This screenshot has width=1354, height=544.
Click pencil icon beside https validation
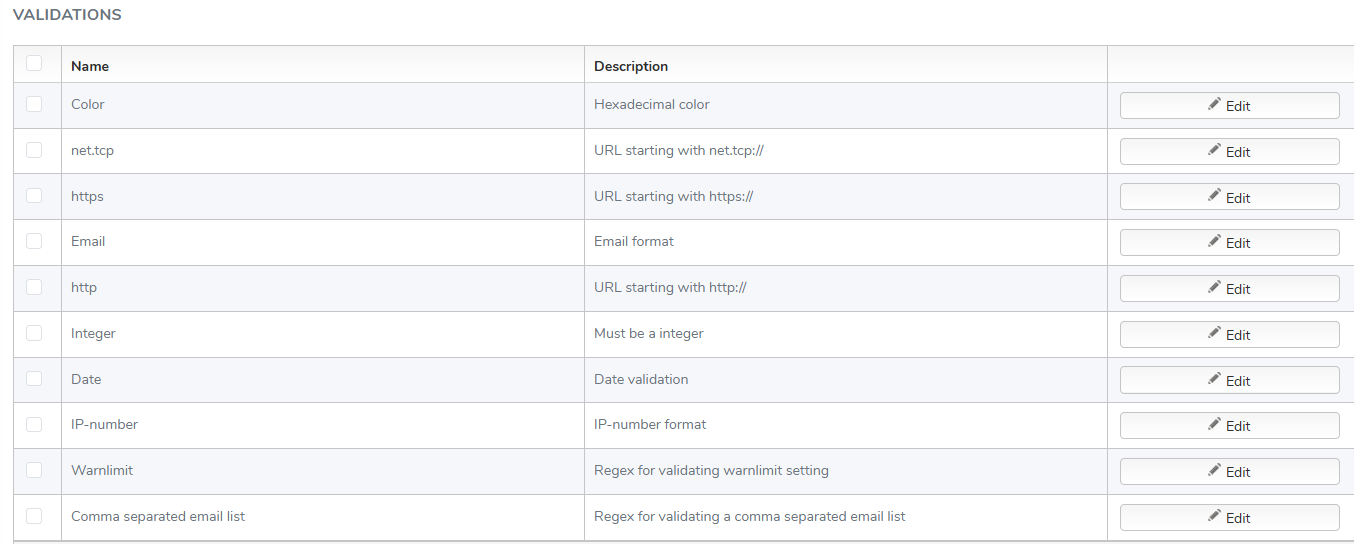[1214, 196]
